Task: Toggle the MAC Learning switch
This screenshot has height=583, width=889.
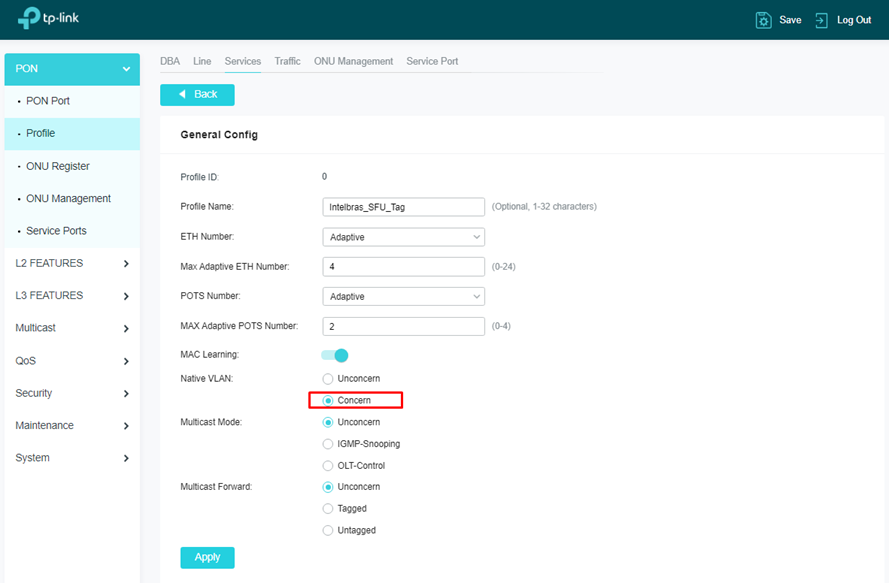Action: click(334, 355)
